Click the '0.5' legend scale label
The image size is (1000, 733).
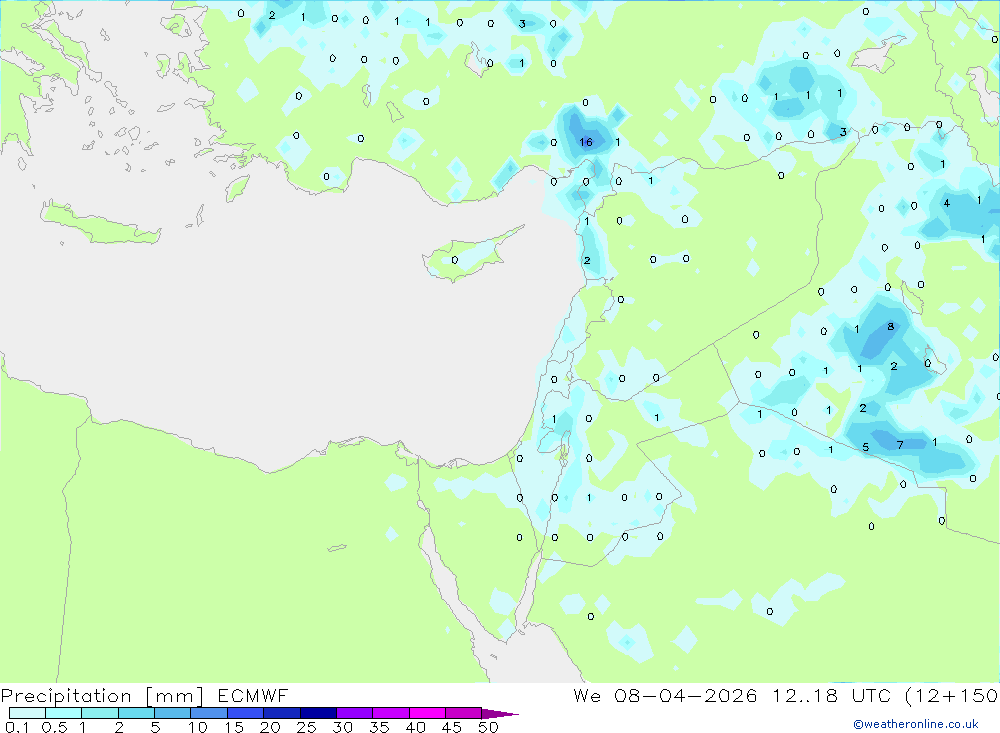click(54, 727)
